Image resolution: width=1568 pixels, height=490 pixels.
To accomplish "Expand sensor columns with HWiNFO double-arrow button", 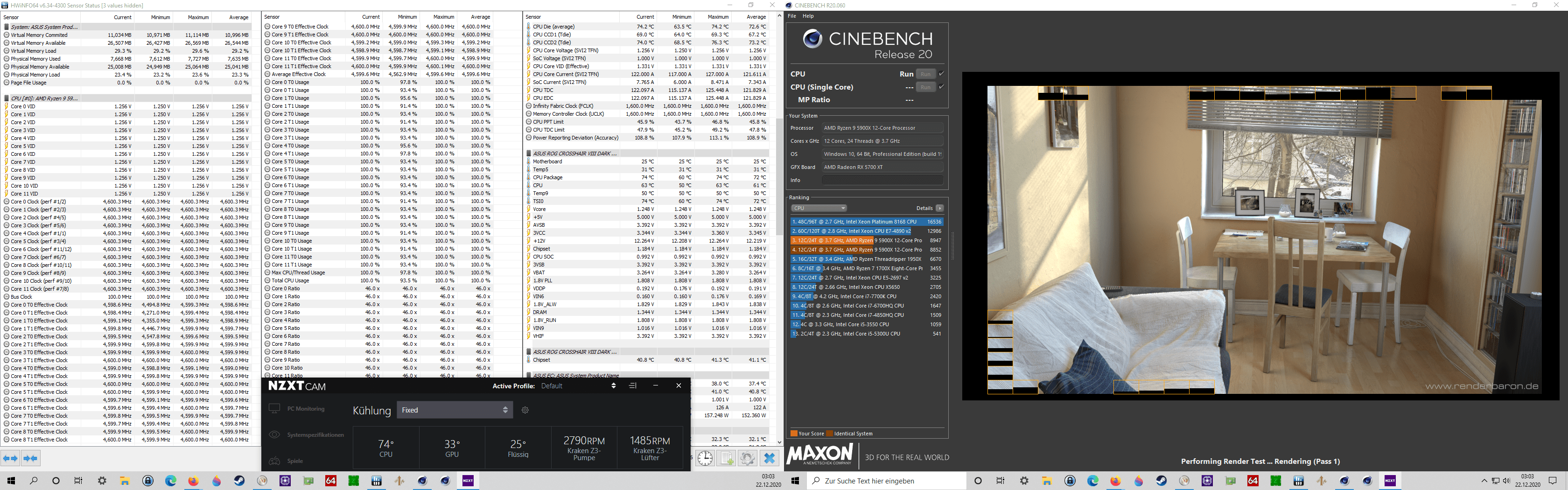I will coord(11,458).
